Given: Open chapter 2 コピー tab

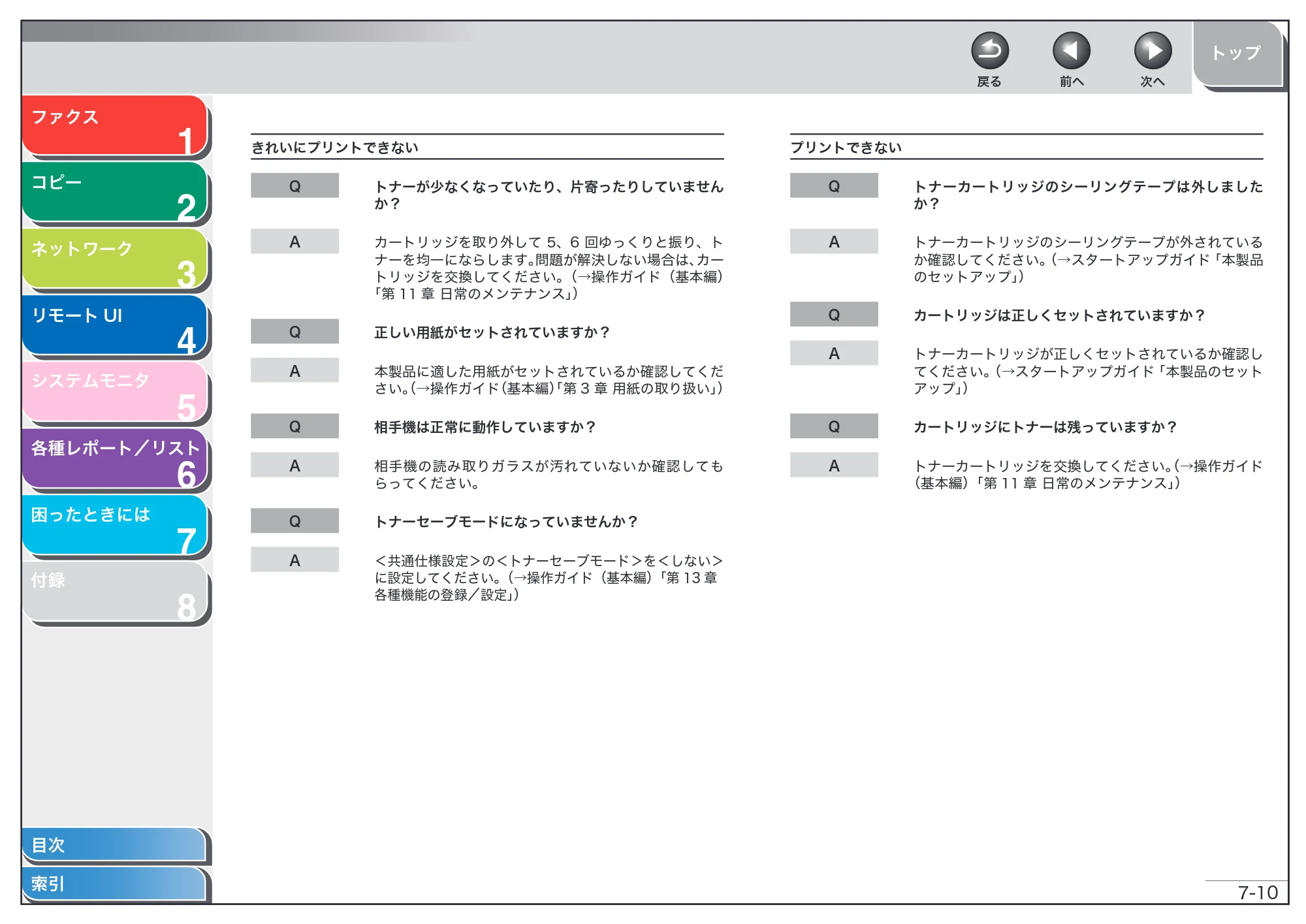Looking at the screenshot, I should [x=115, y=192].
